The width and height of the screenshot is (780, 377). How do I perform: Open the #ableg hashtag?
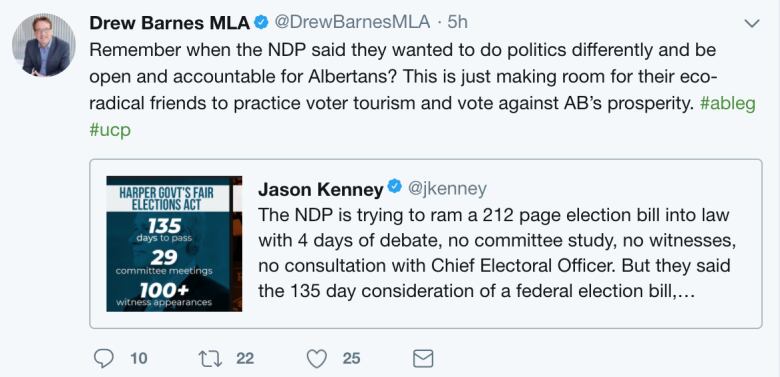[727, 104]
